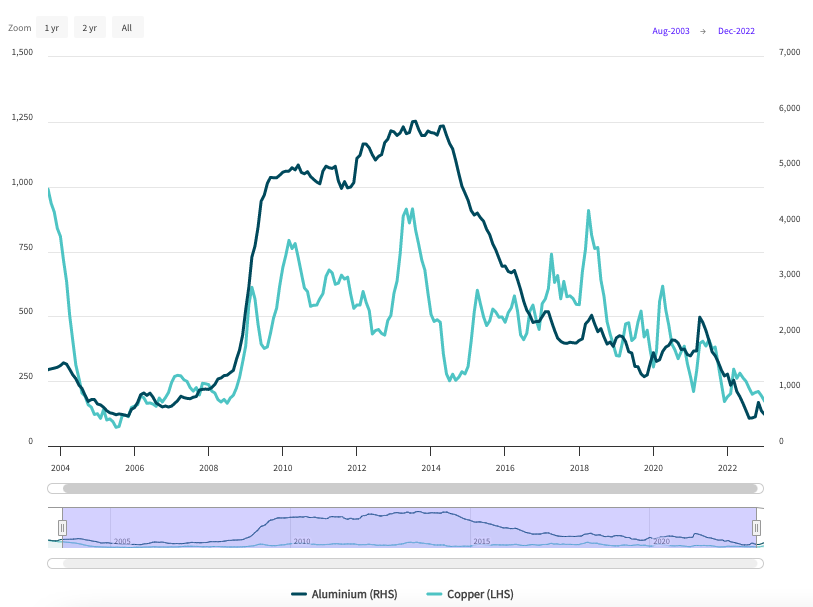Click the arrow between the date range fields

pos(703,31)
